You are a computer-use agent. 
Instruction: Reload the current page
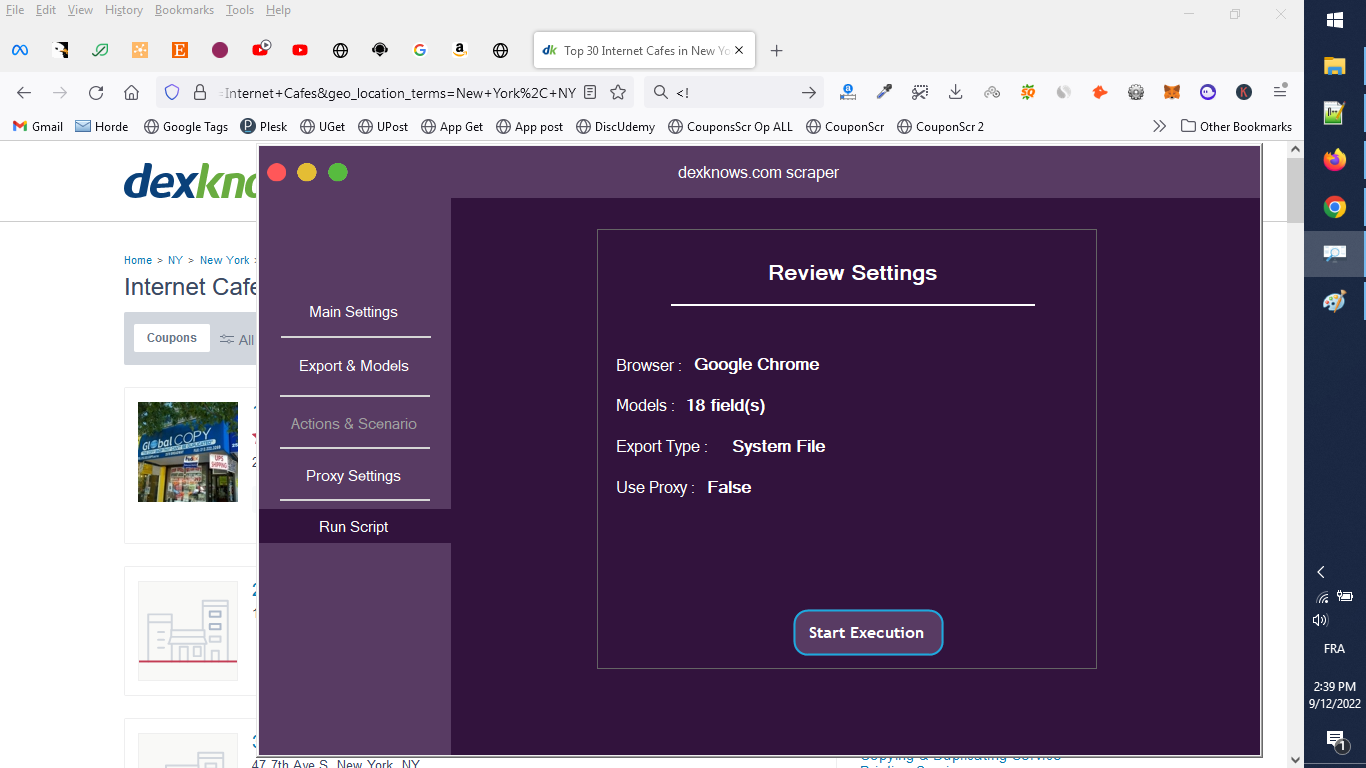click(96, 93)
